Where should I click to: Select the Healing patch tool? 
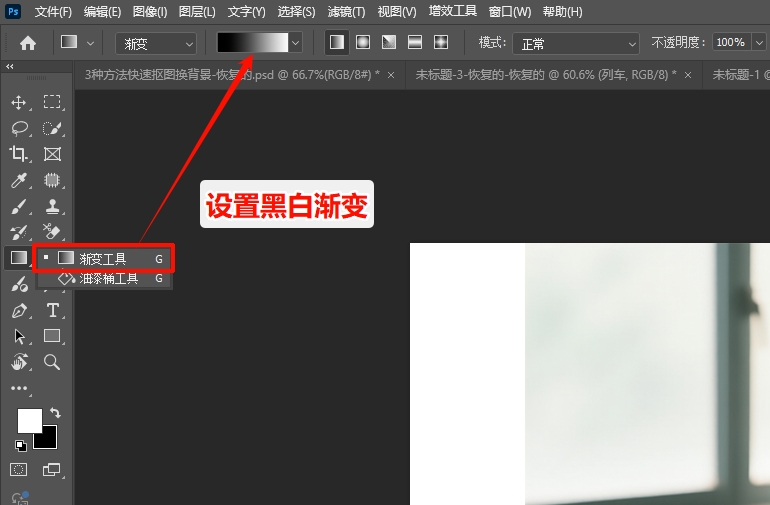(x=52, y=180)
